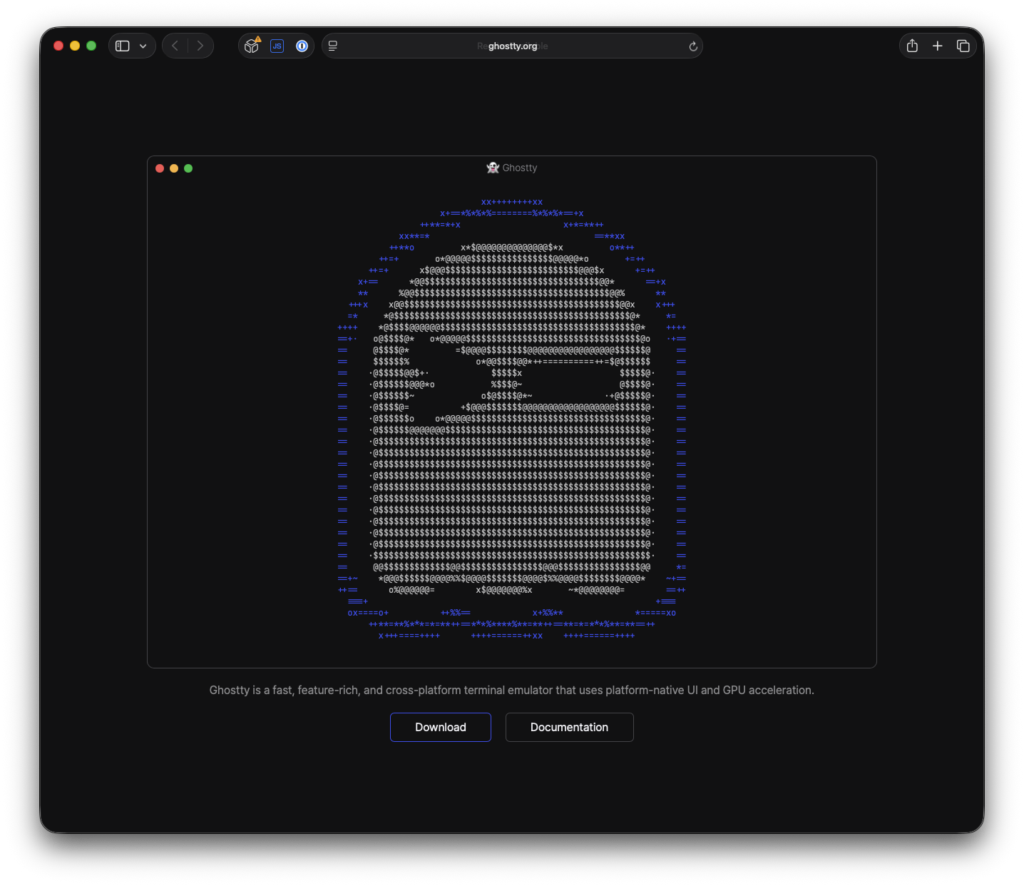Click the red dot in Ghostty mock window
1024x886 pixels.
click(159, 168)
